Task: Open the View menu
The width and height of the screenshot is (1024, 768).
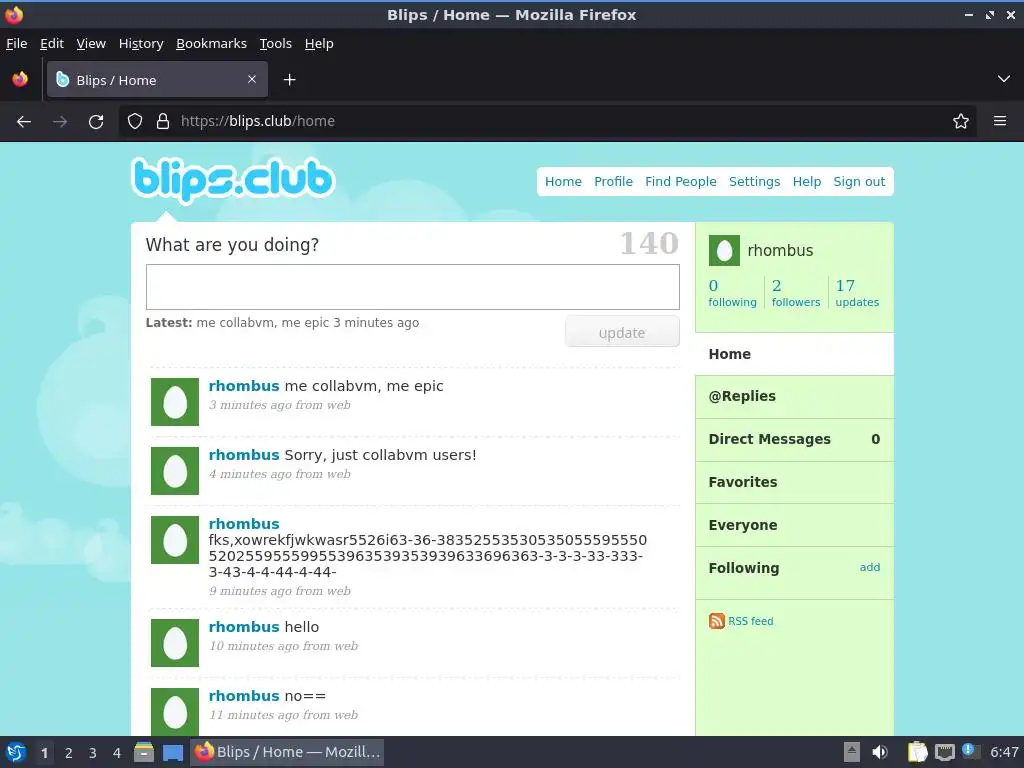Action: (x=91, y=44)
